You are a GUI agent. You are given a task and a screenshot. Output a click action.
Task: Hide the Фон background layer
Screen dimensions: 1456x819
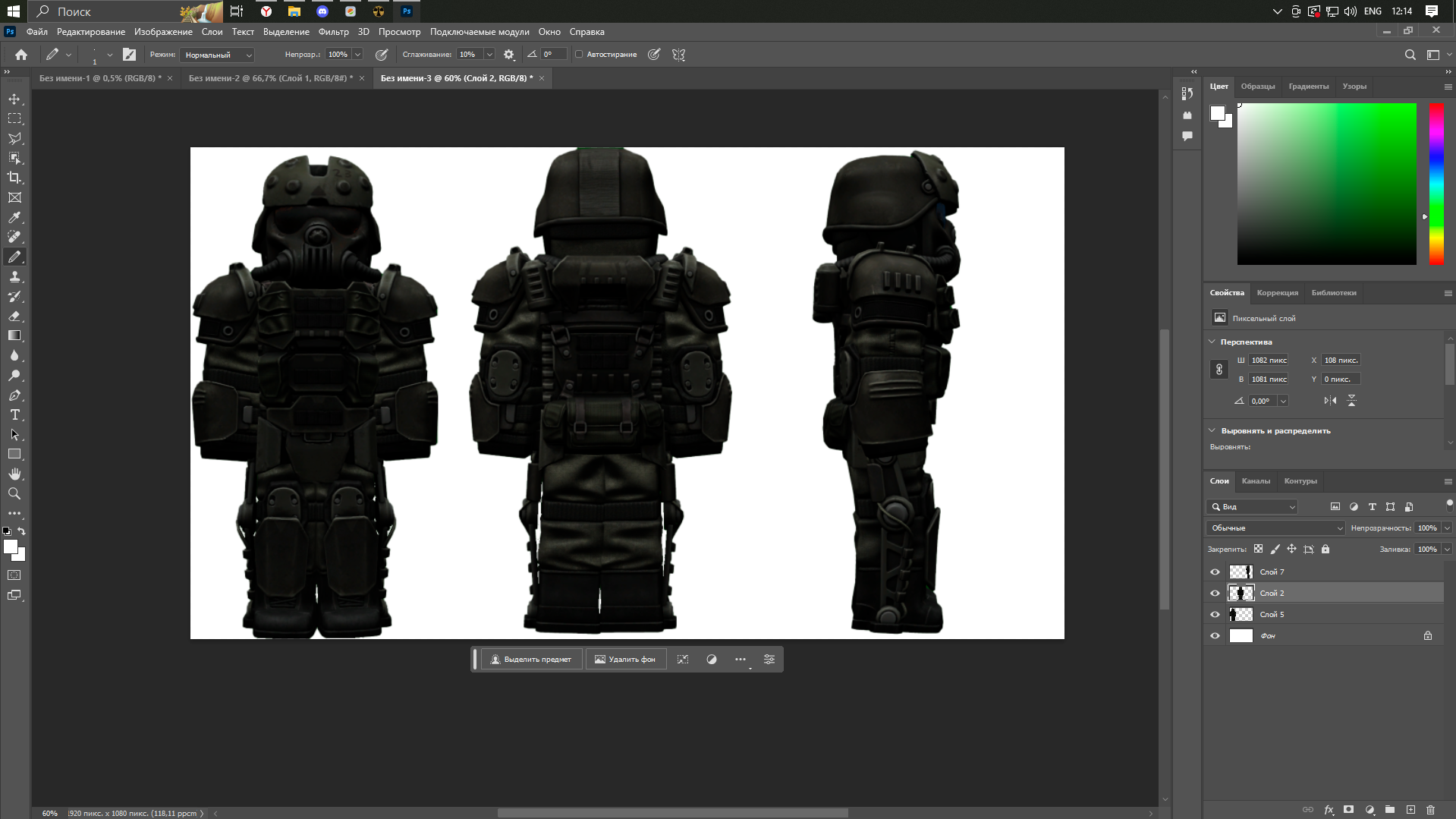click(x=1215, y=636)
